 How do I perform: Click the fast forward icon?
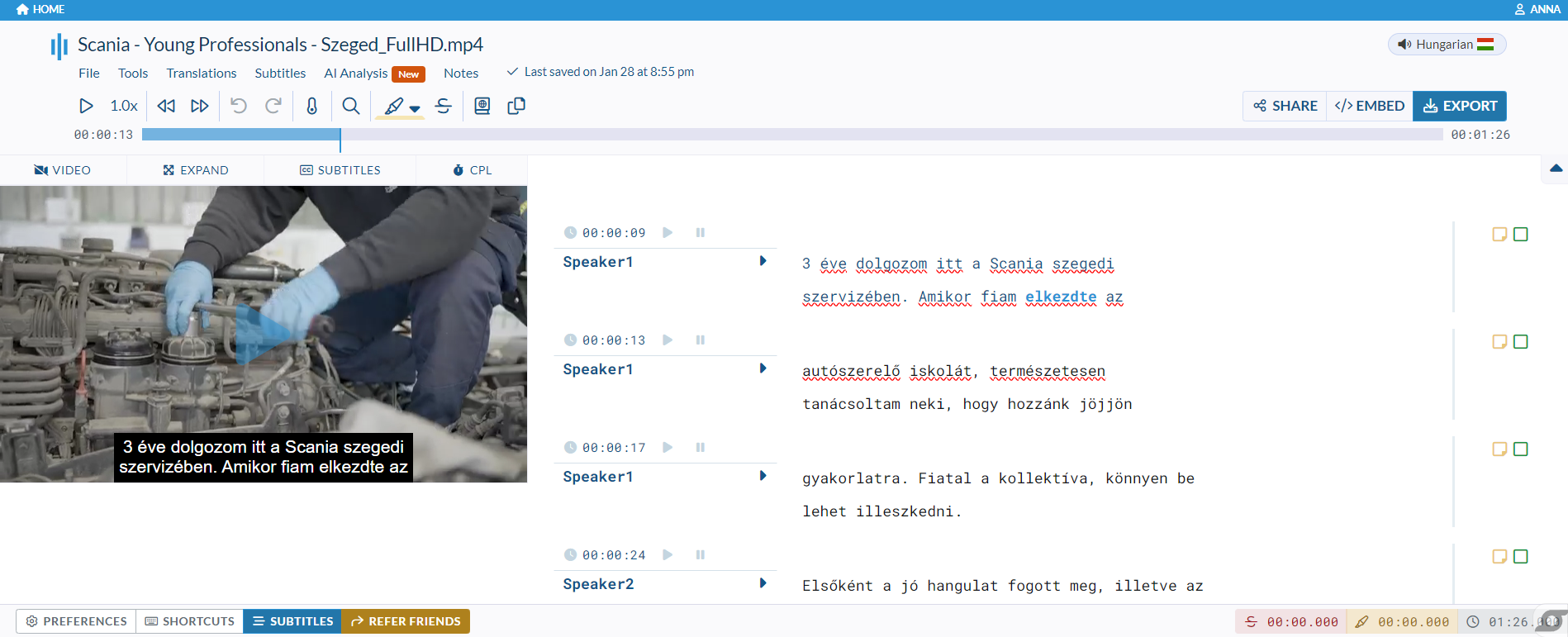tap(199, 106)
